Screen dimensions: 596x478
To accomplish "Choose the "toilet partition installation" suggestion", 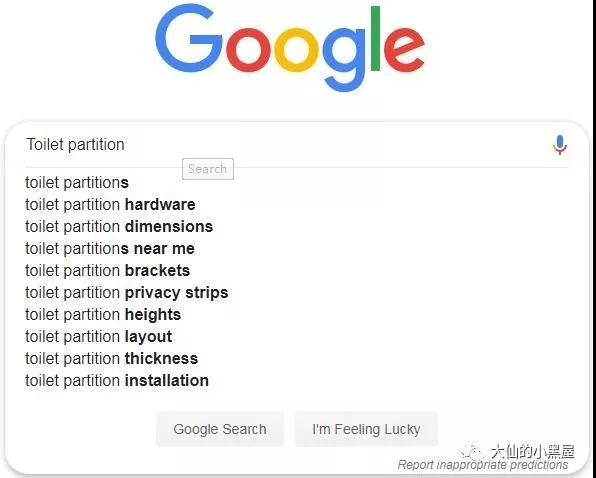I will (x=117, y=381).
